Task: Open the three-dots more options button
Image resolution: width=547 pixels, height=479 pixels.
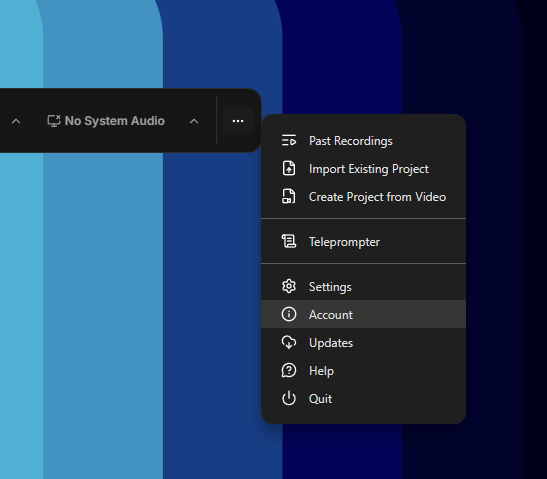Action: 238,121
